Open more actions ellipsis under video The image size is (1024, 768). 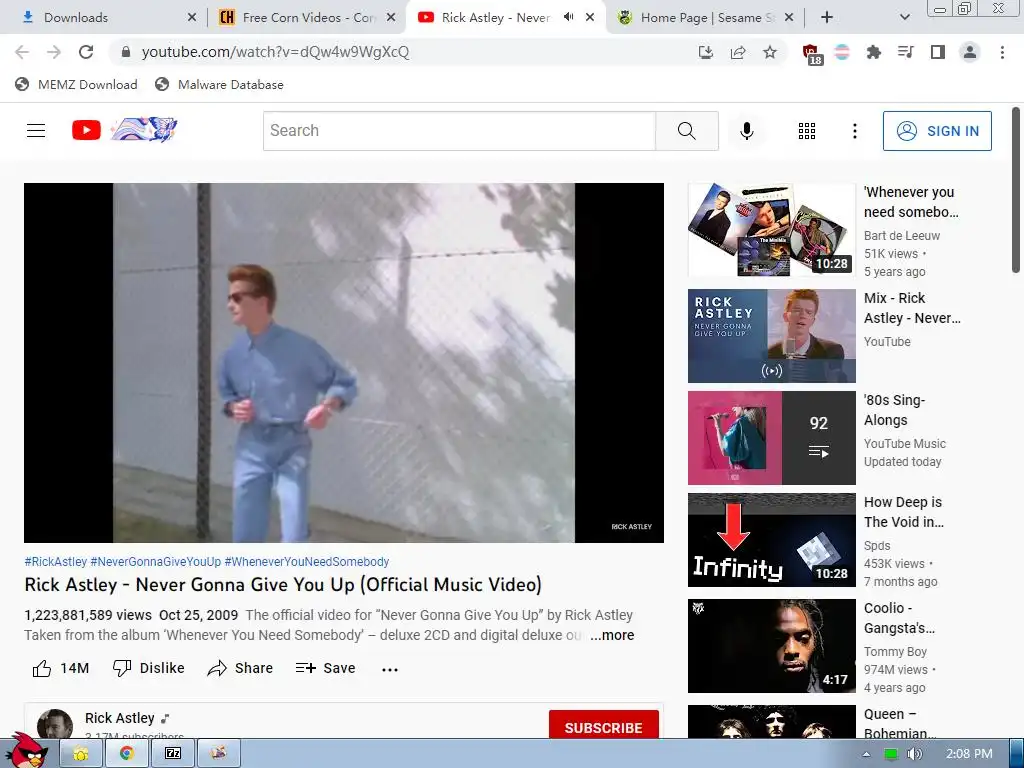(x=390, y=669)
